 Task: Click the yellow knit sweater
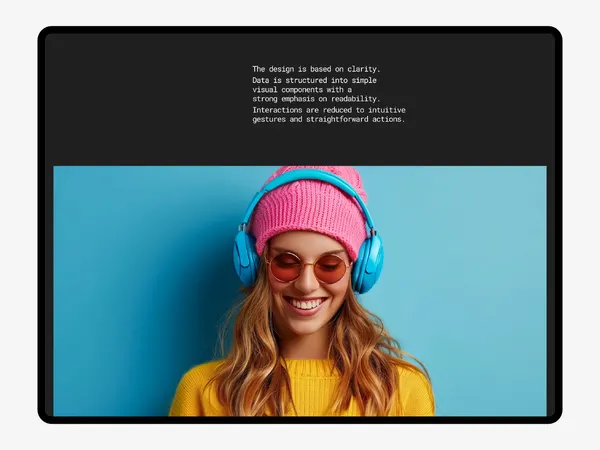coord(306,390)
